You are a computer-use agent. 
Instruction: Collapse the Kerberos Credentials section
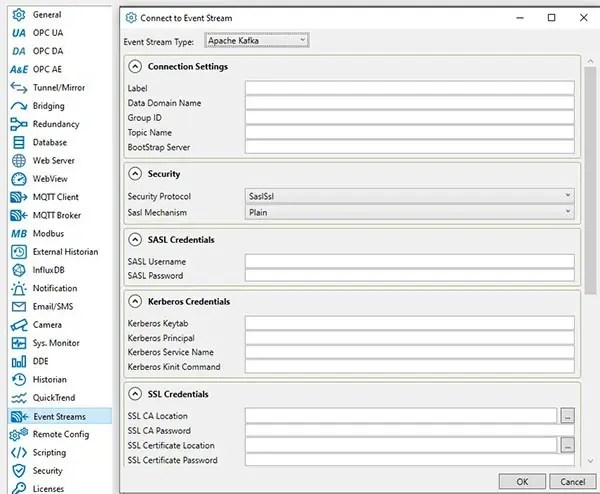click(135, 302)
